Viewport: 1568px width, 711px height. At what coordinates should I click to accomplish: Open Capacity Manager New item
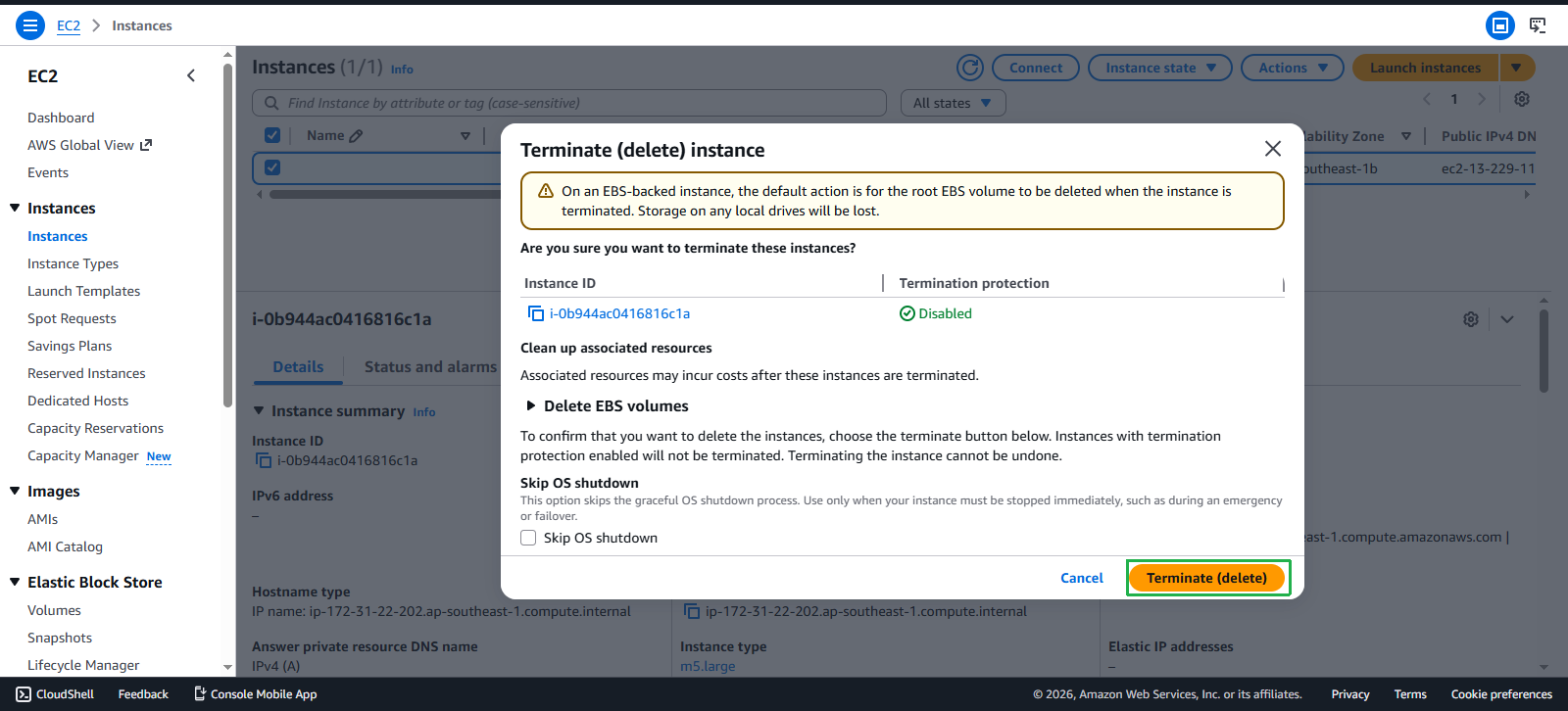[99, 456]
